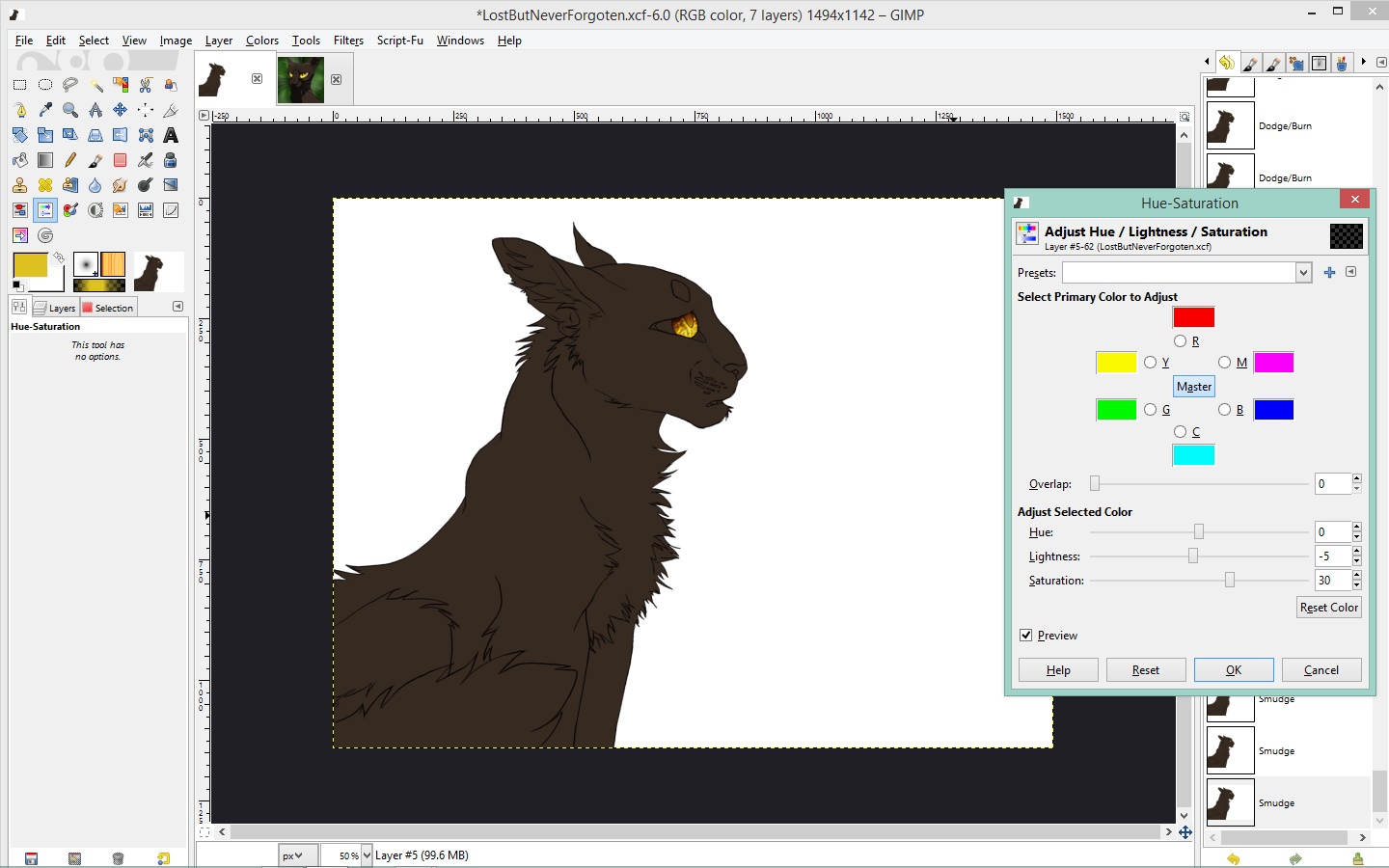Pick the Pencil tool
Image resolution: width=1389 pixels, height=868 pixels.
tap(70, 160)
